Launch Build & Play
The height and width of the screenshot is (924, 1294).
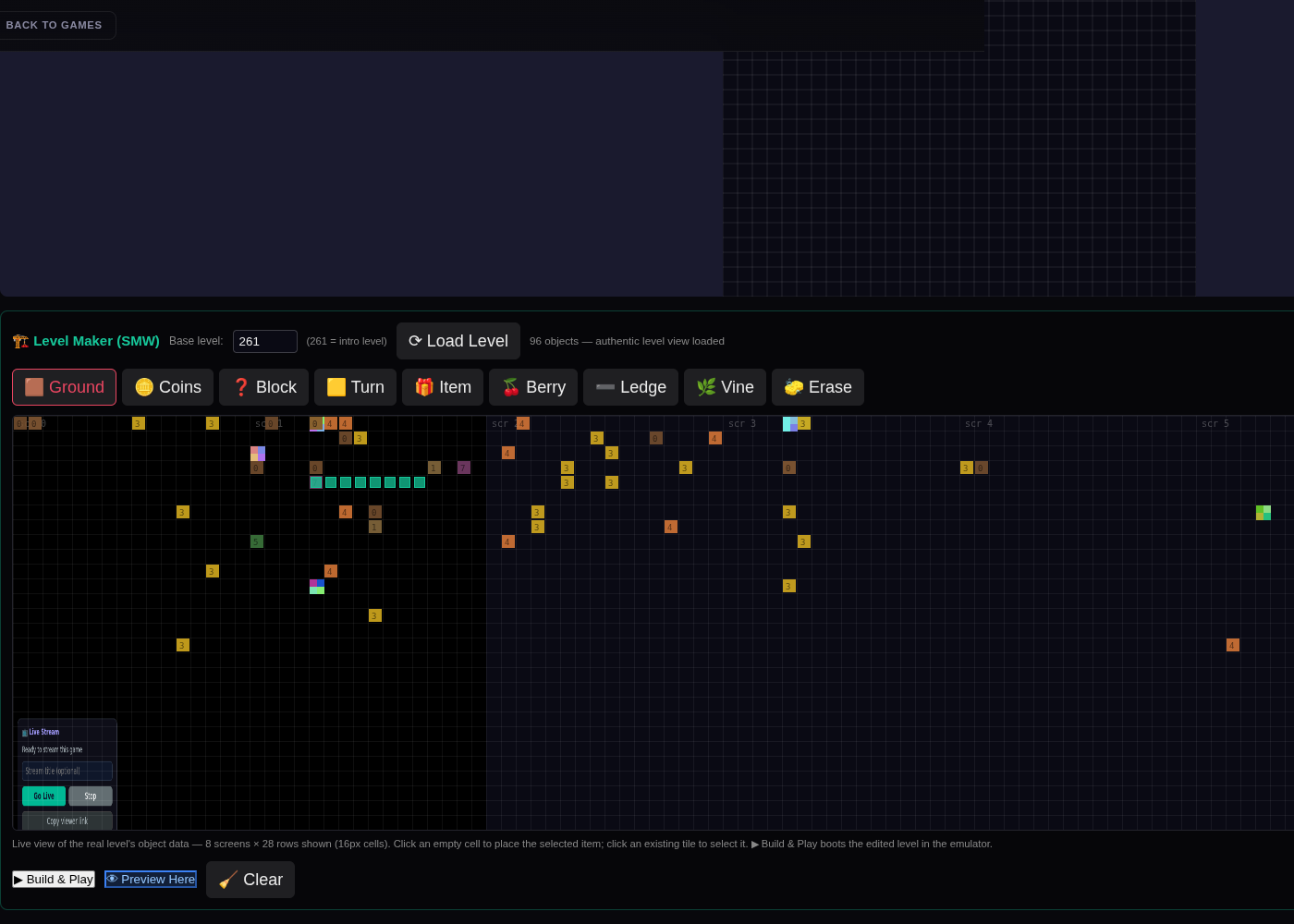click(x=54, y=879)
